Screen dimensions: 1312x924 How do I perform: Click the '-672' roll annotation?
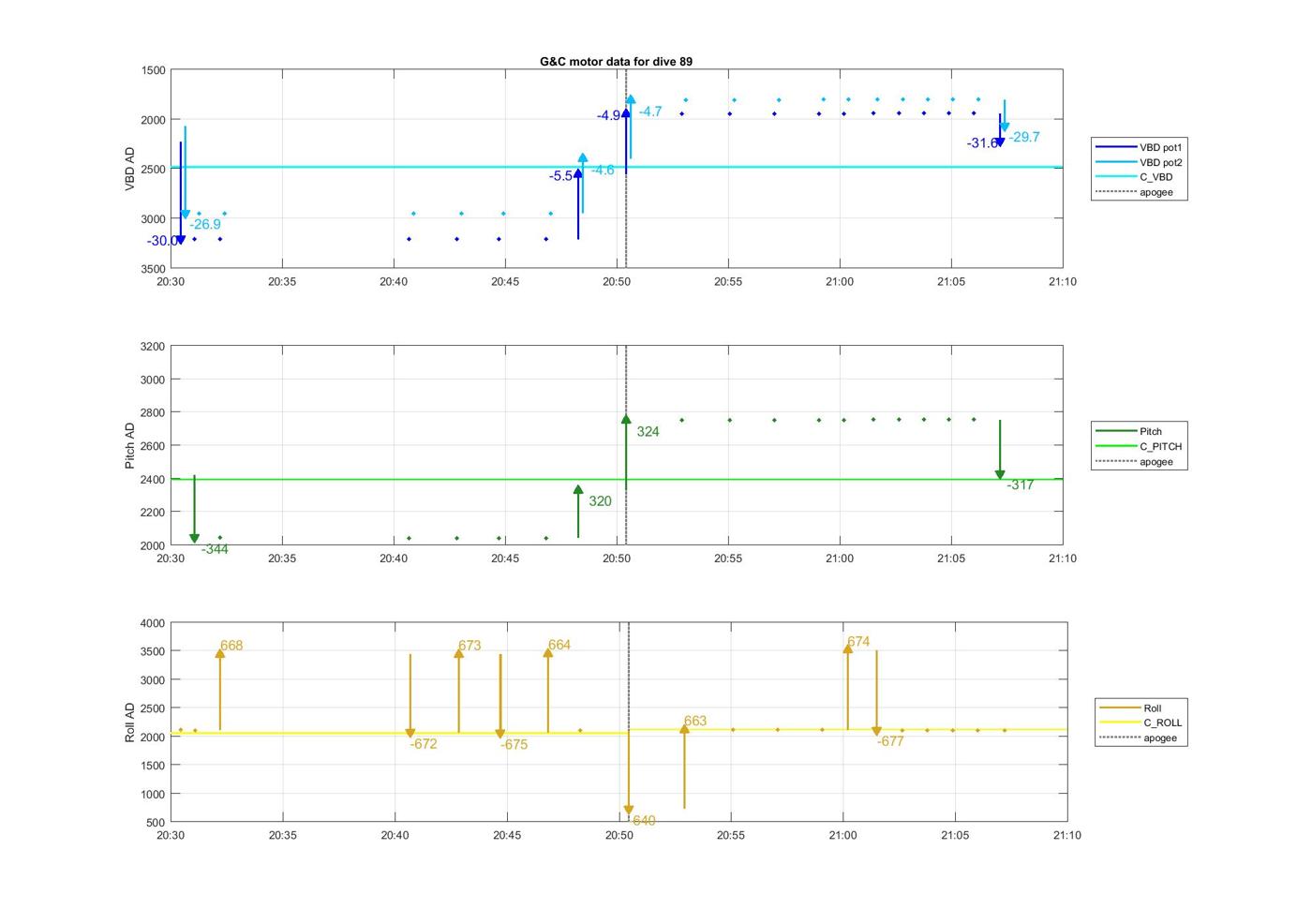(x=424, y=744)
